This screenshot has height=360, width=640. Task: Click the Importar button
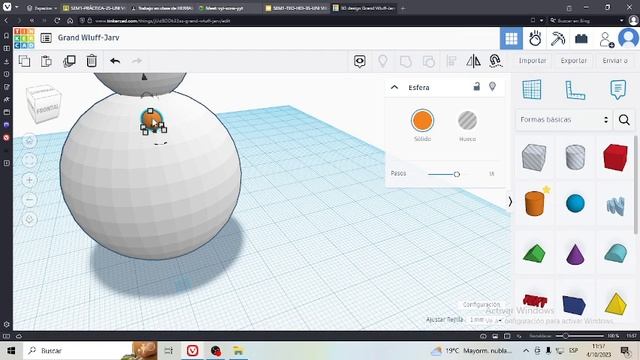[x=532, y=61]
